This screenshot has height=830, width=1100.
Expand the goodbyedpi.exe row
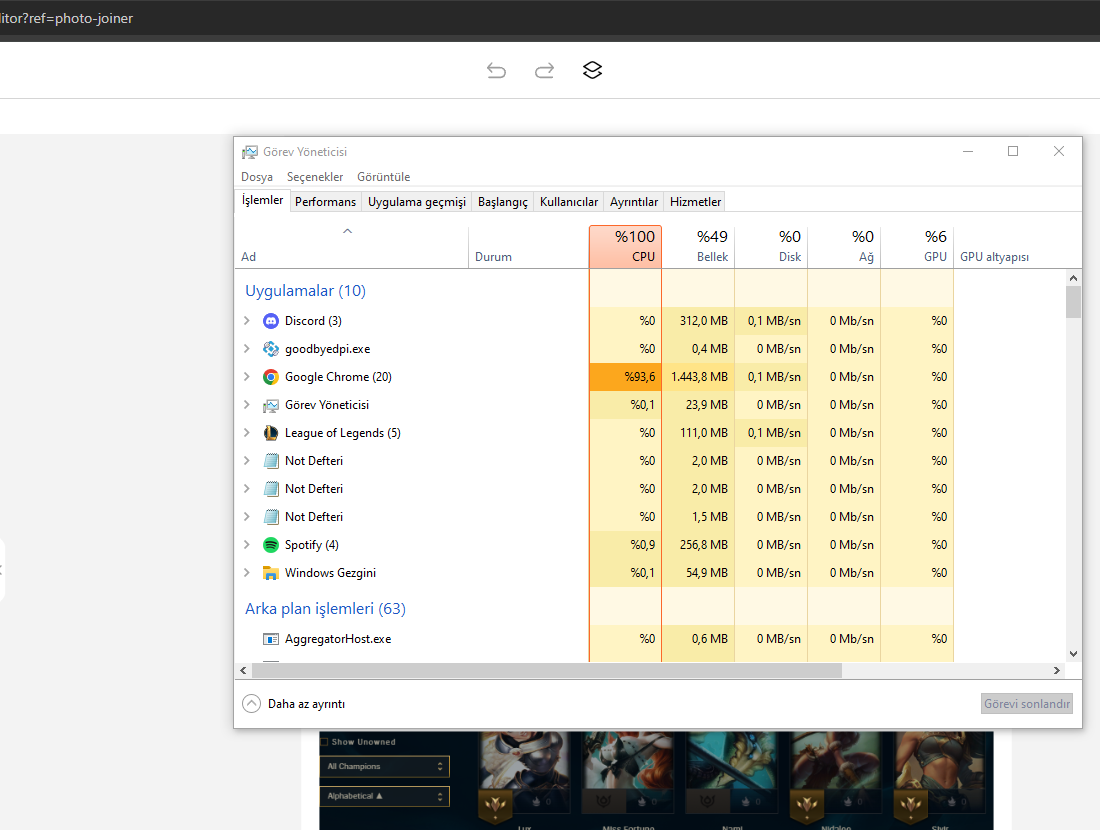[246, 349]
